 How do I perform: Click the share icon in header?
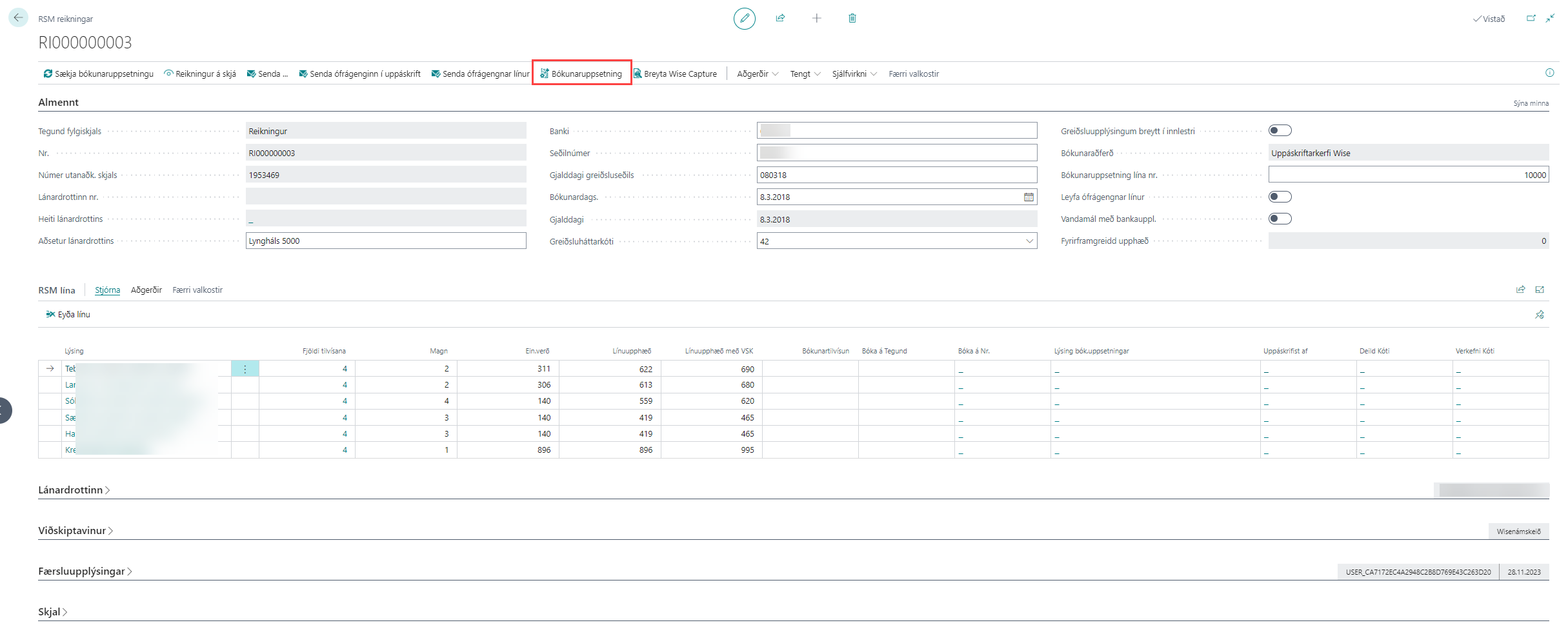[x=780, y=19]
